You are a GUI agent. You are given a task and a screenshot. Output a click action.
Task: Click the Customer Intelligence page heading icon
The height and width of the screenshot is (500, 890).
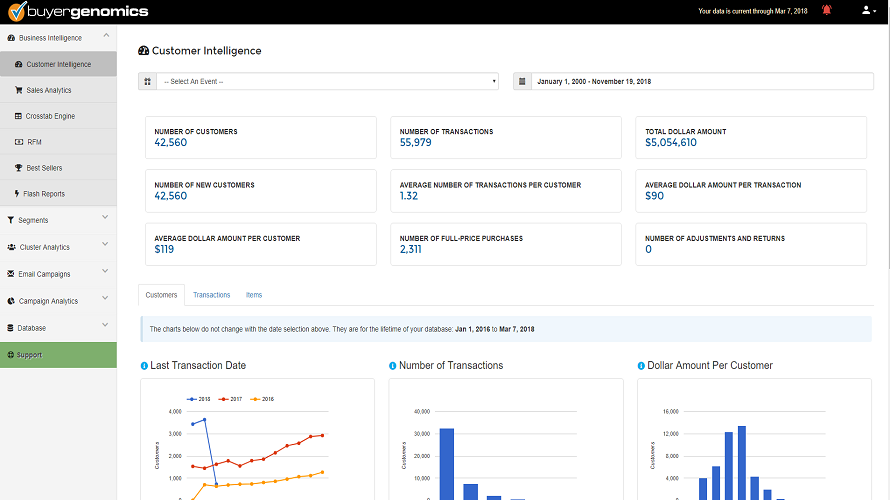pos(144,51)
